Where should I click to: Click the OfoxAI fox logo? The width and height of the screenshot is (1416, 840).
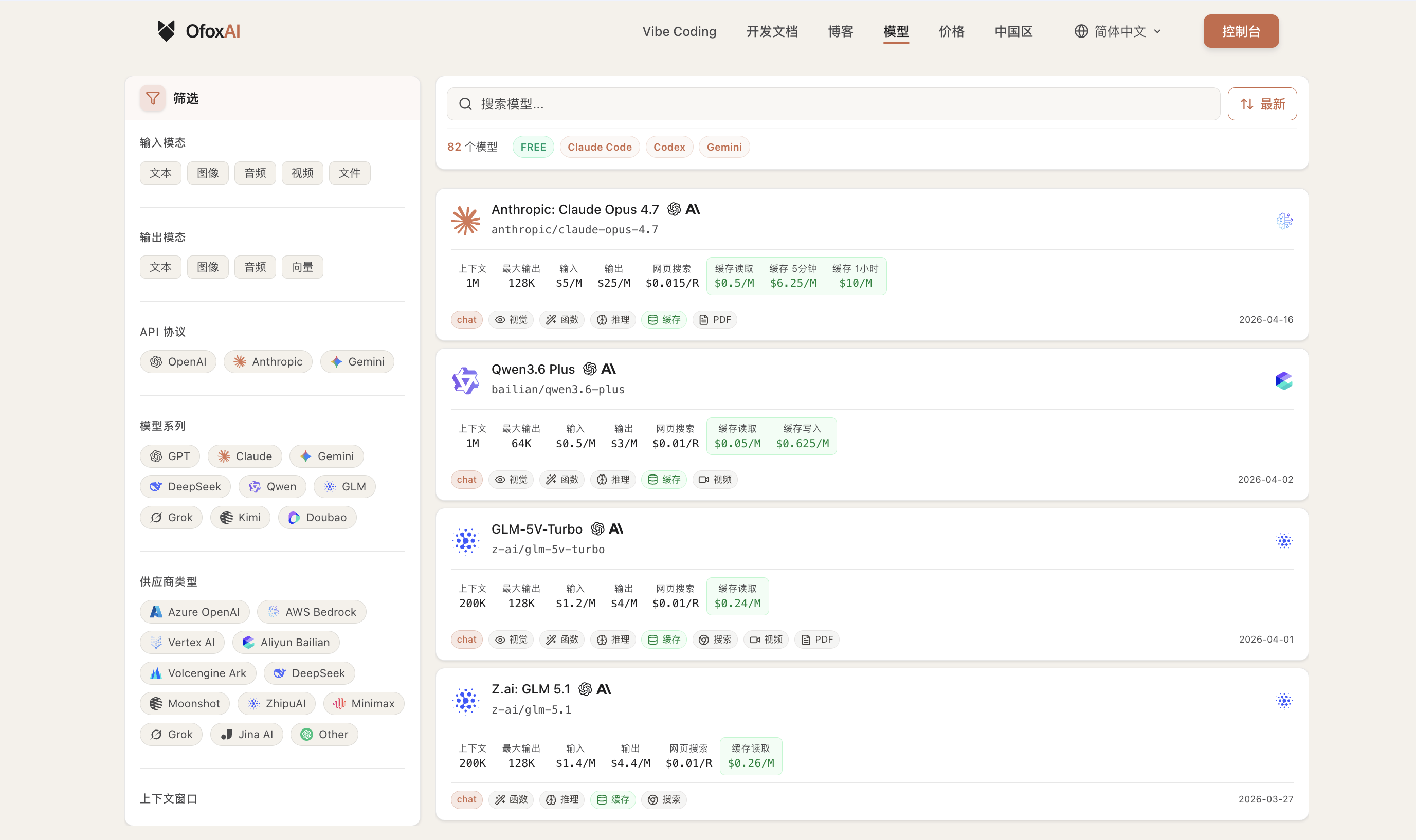tap(166, 31)
